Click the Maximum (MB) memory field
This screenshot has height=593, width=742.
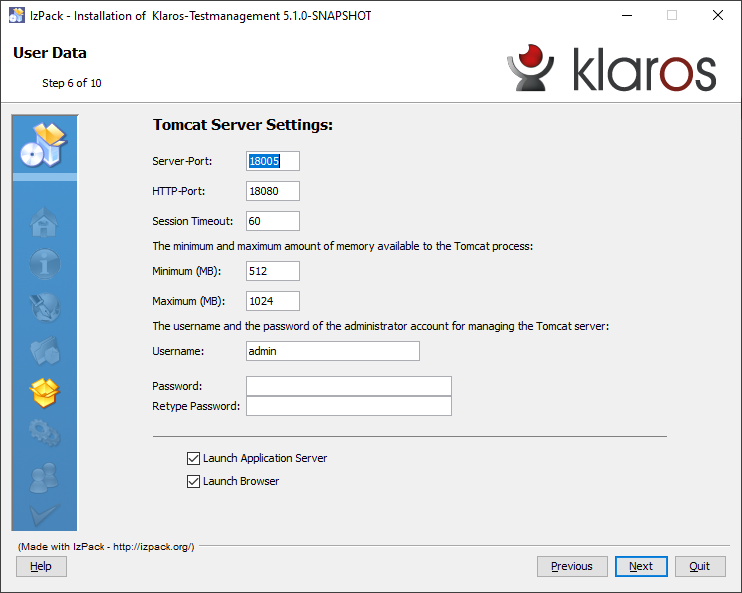(272, 301)
